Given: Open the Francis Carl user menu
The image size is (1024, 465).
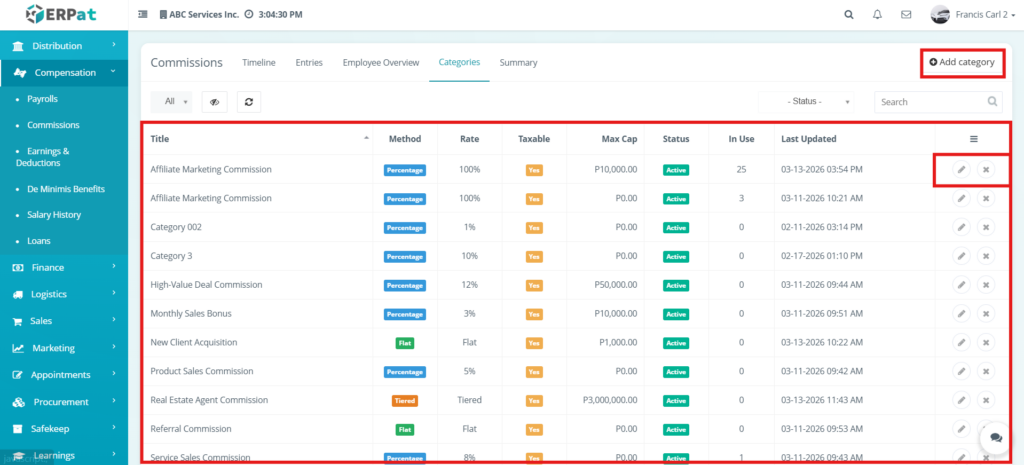Looking at the screenshot, I should pos(968,15).
